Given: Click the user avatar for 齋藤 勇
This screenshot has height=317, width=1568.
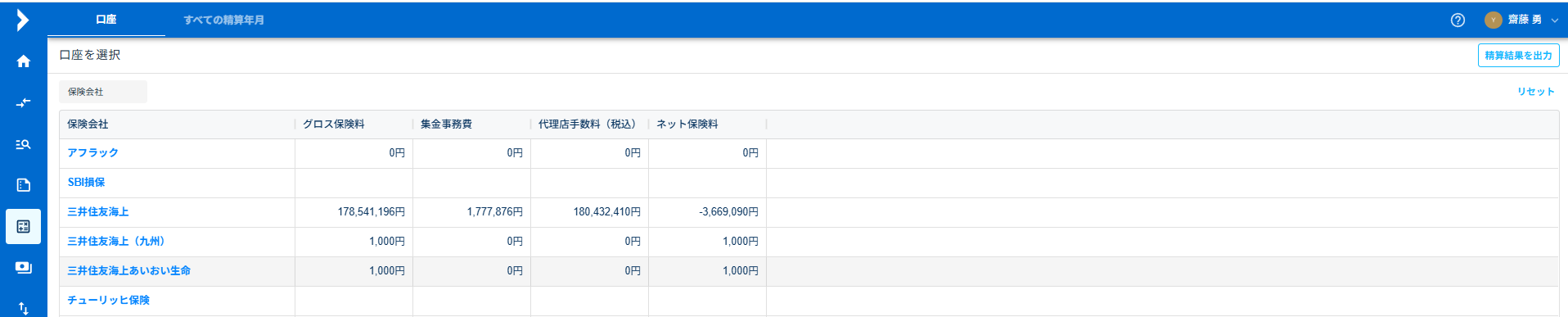Looking at the screenshot, I should tap(1493, 20).
